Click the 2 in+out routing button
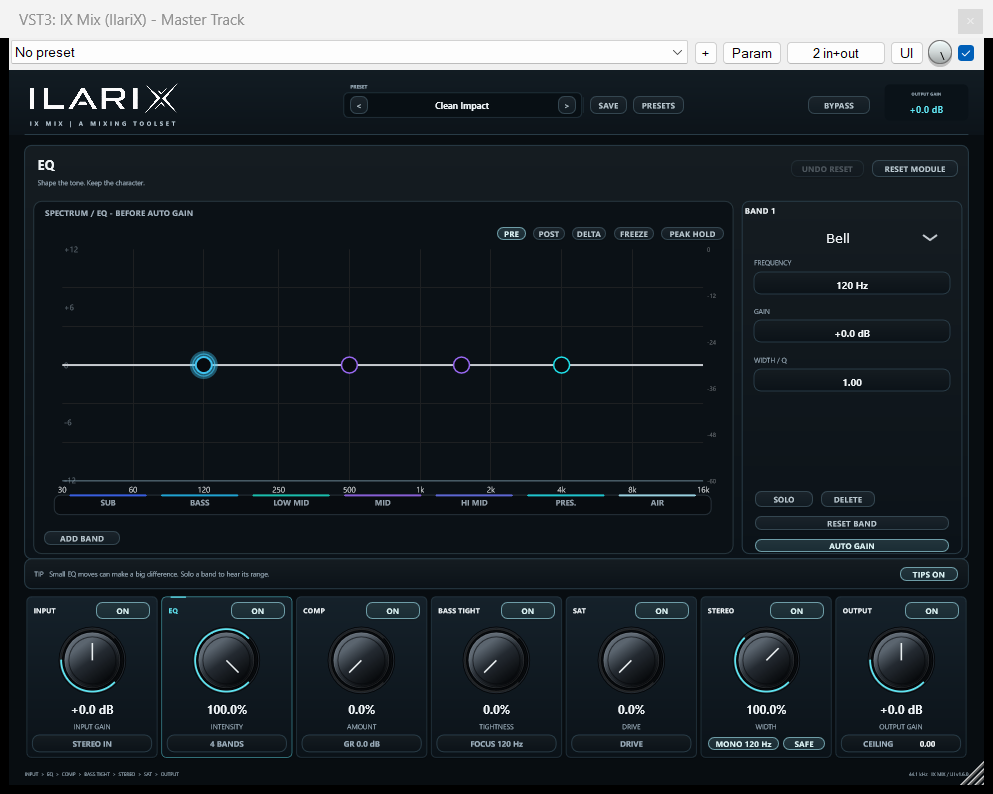993x794 pixels. tap(835, 53)
